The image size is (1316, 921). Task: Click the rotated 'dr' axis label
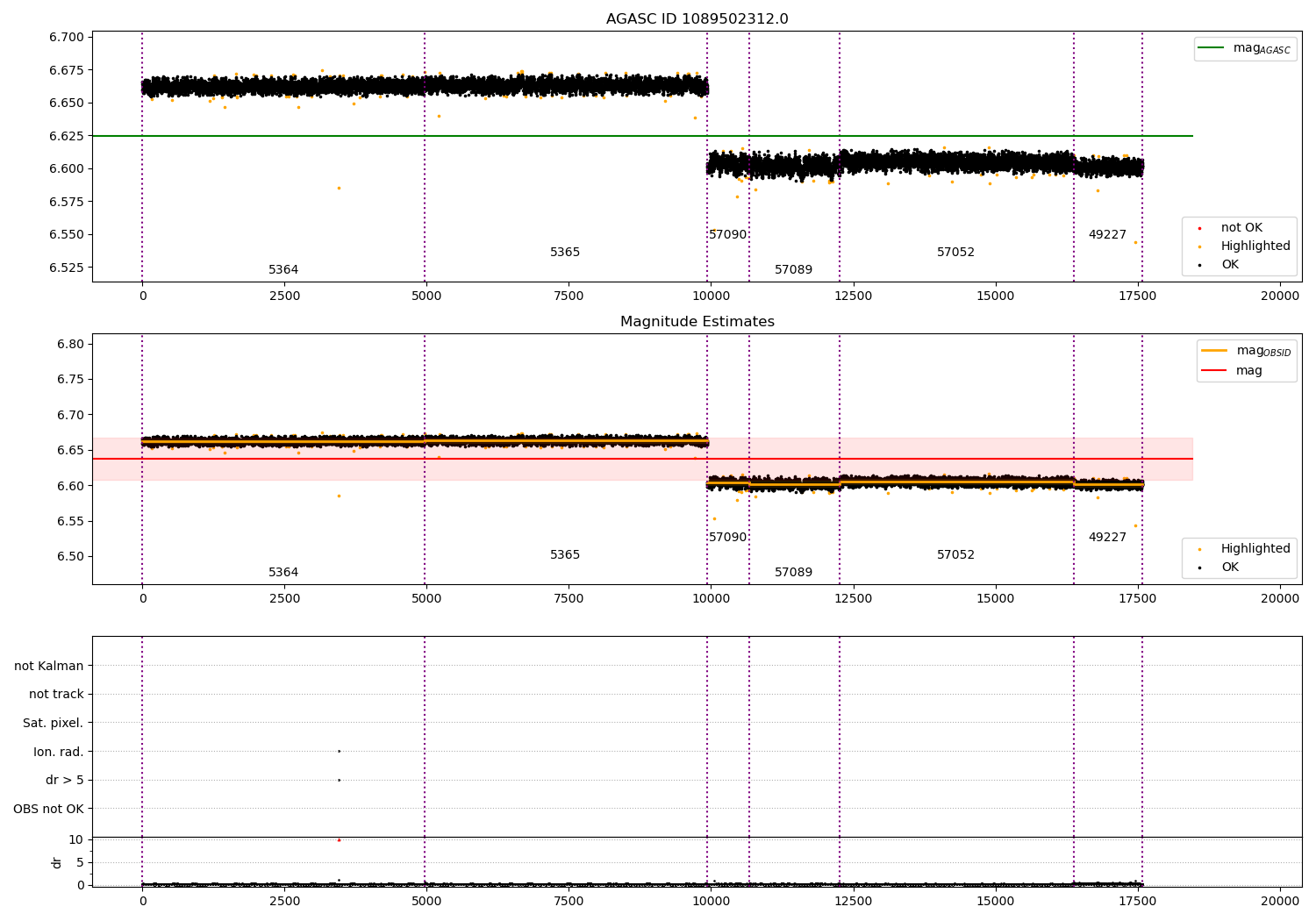(57, 862)
